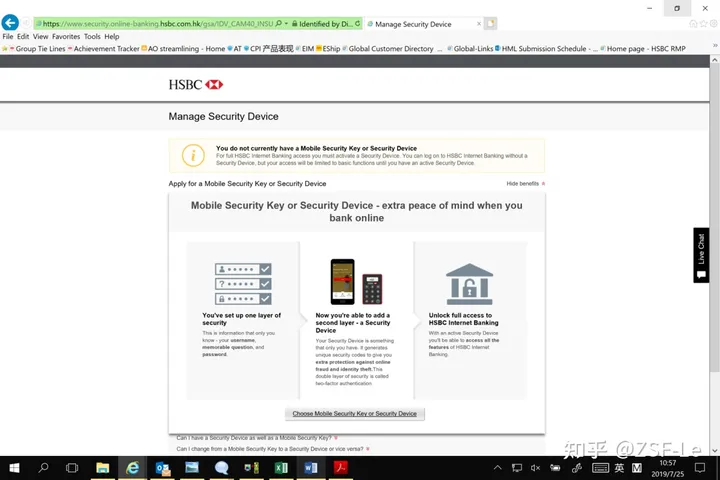
Task: Open the File menu
Action: pyautogui.click(x=8, y=36)
